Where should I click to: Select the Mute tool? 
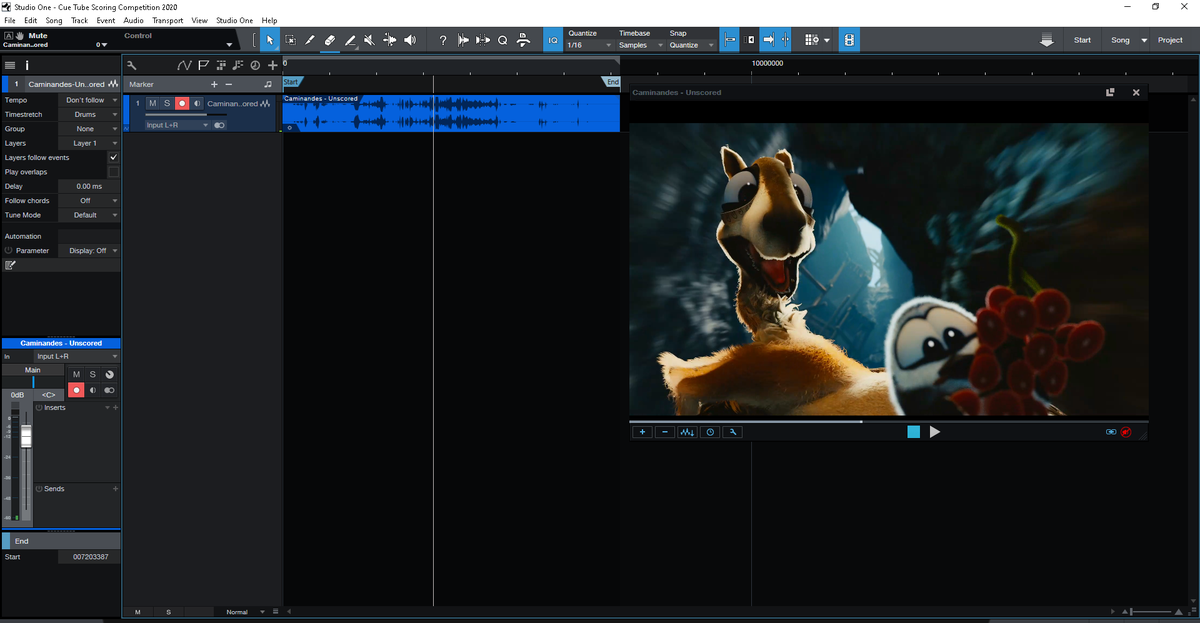click(370, 40)
